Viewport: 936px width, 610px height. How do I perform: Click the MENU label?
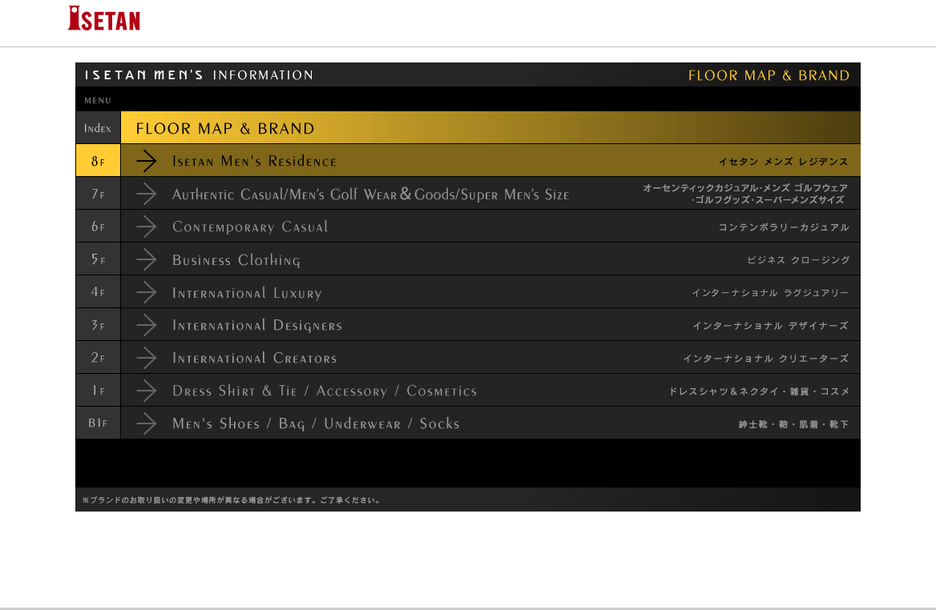pos(97,100)
